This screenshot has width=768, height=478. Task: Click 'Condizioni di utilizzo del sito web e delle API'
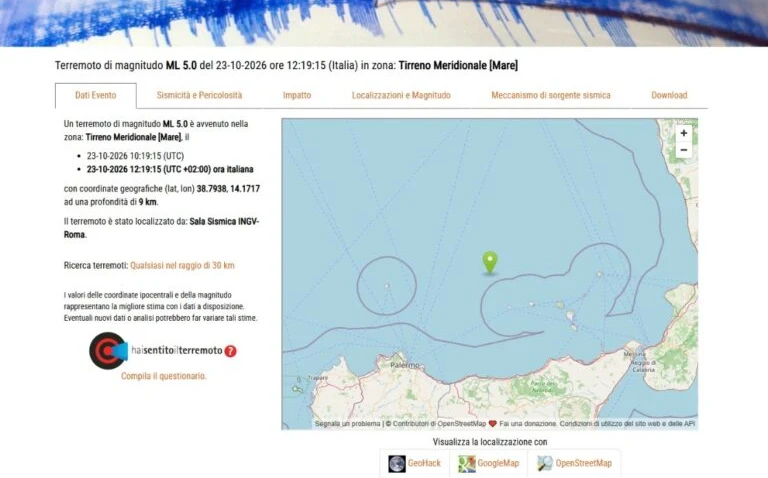[627, 424]
